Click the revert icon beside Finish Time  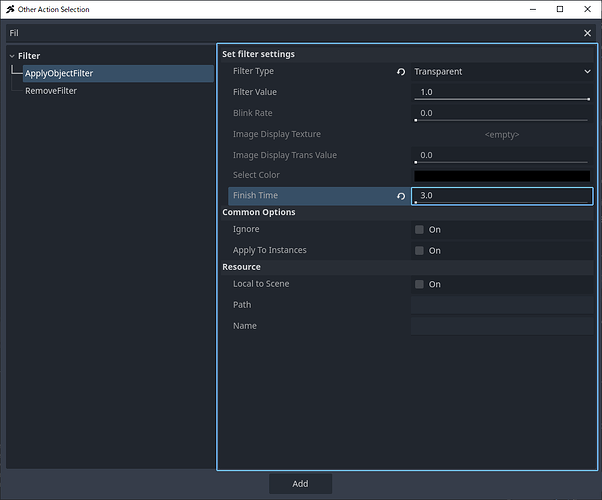point(401,196)
